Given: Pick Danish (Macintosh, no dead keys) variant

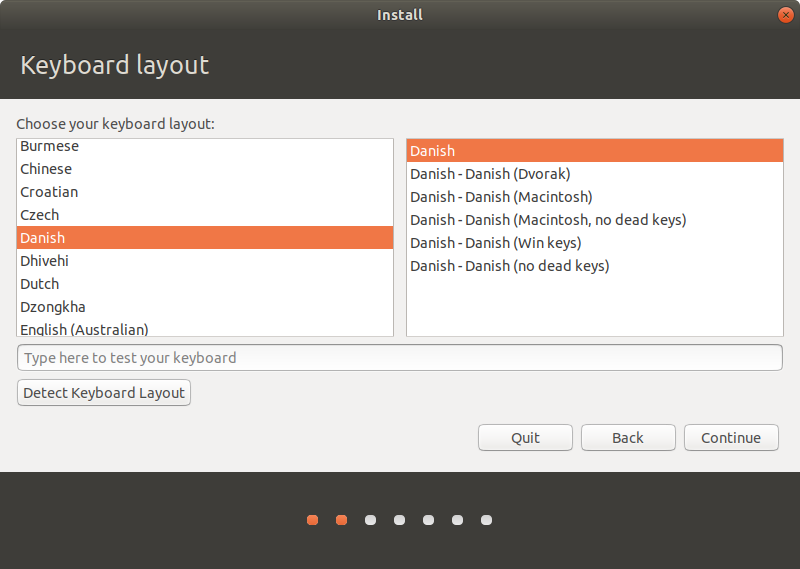Looking at the screenshot, I should click(x=594, y=220).
